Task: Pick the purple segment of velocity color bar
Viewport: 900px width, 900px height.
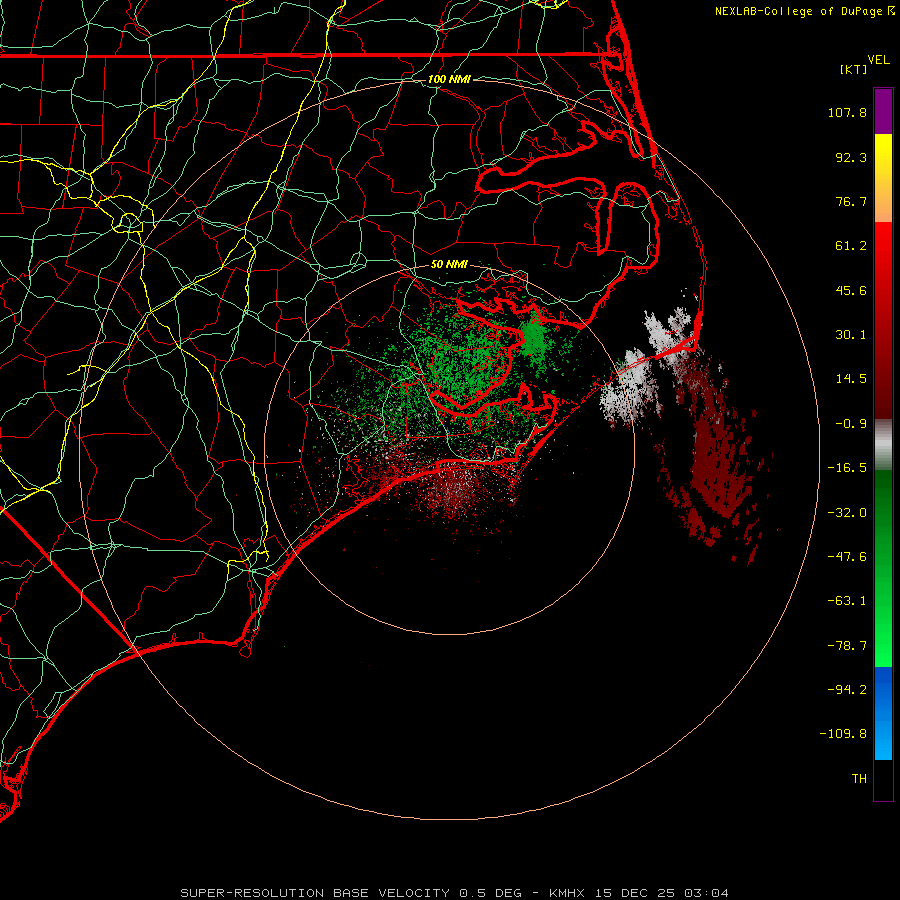Action: coord(883,112)
